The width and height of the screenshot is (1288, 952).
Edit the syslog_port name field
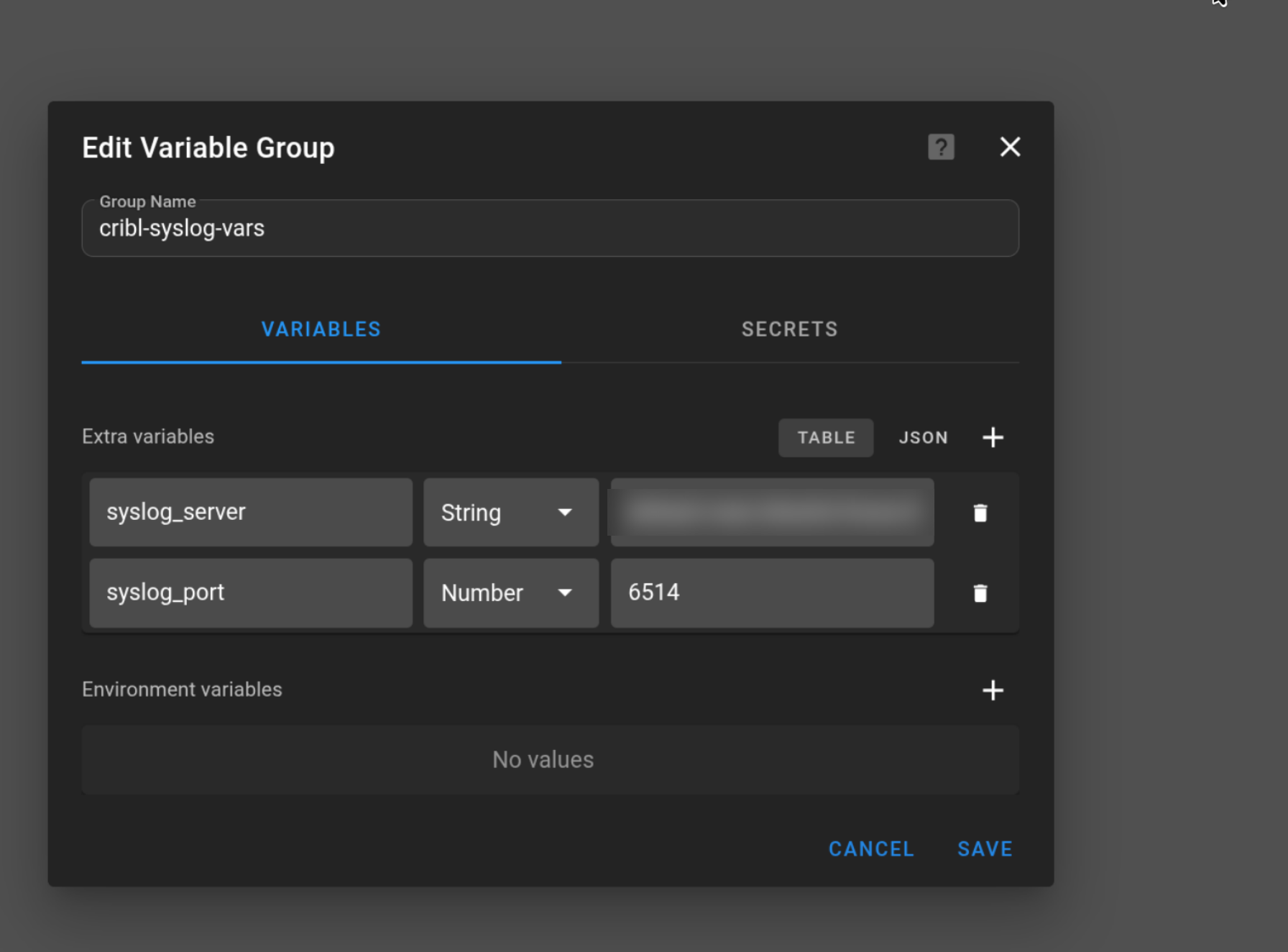(251, 593)
